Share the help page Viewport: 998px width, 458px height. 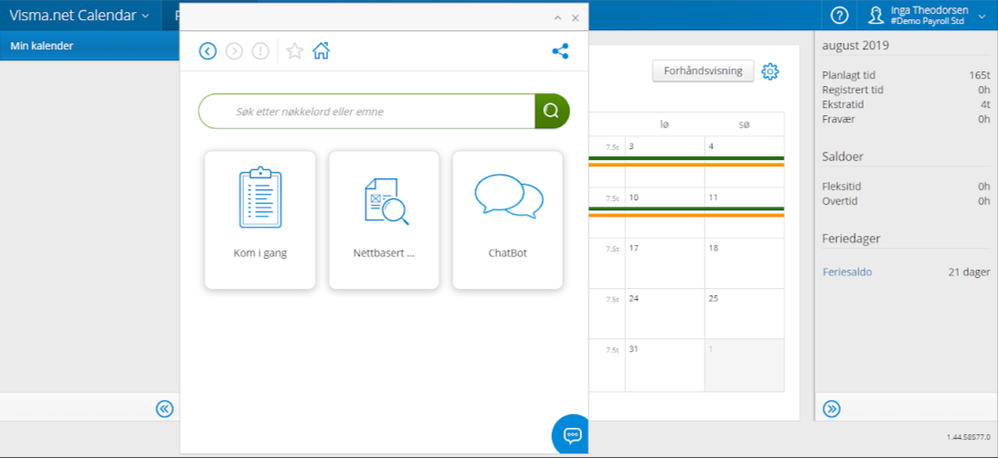560,51
